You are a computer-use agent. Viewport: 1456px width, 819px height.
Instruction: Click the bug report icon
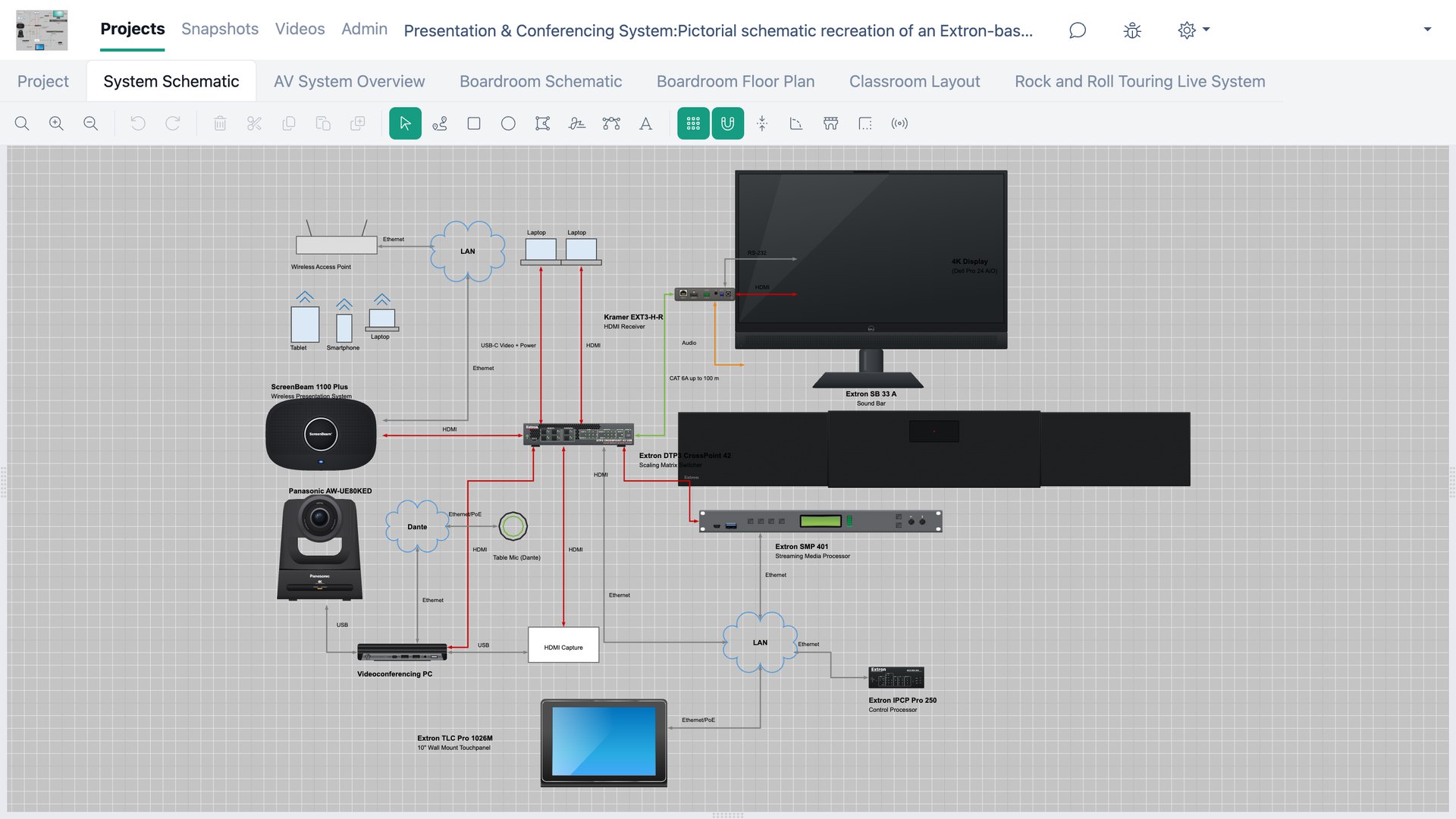[1132, 30]
